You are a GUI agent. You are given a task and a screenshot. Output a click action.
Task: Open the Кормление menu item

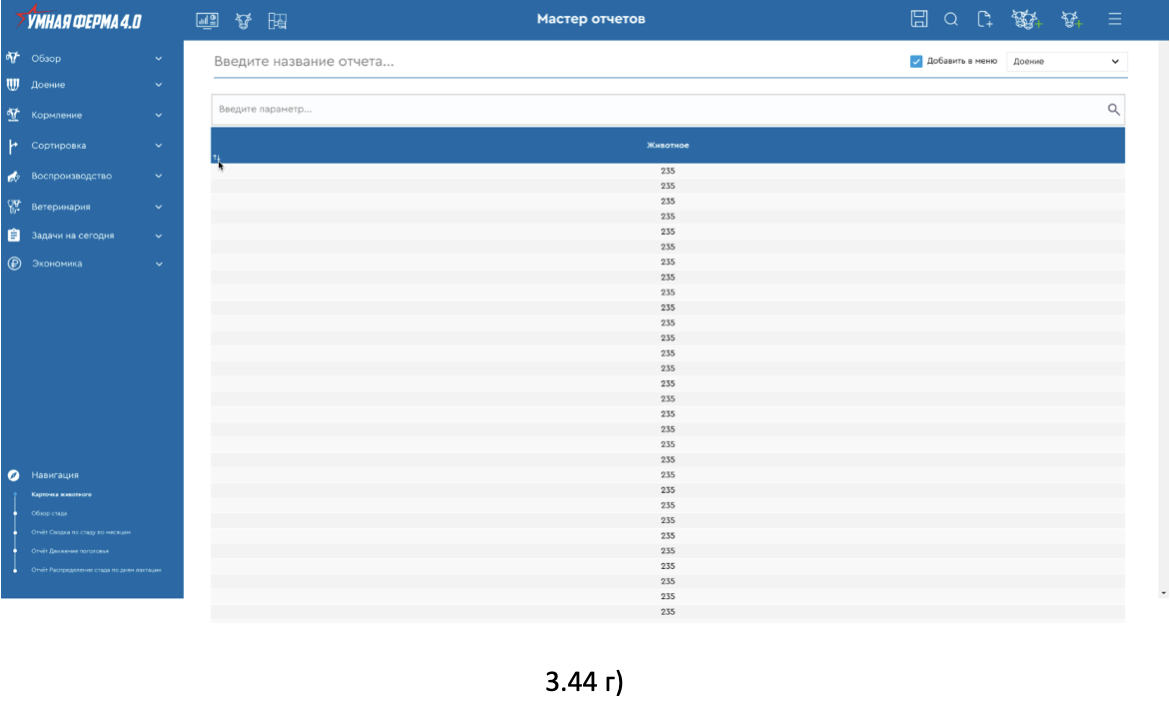click(57, 115)
